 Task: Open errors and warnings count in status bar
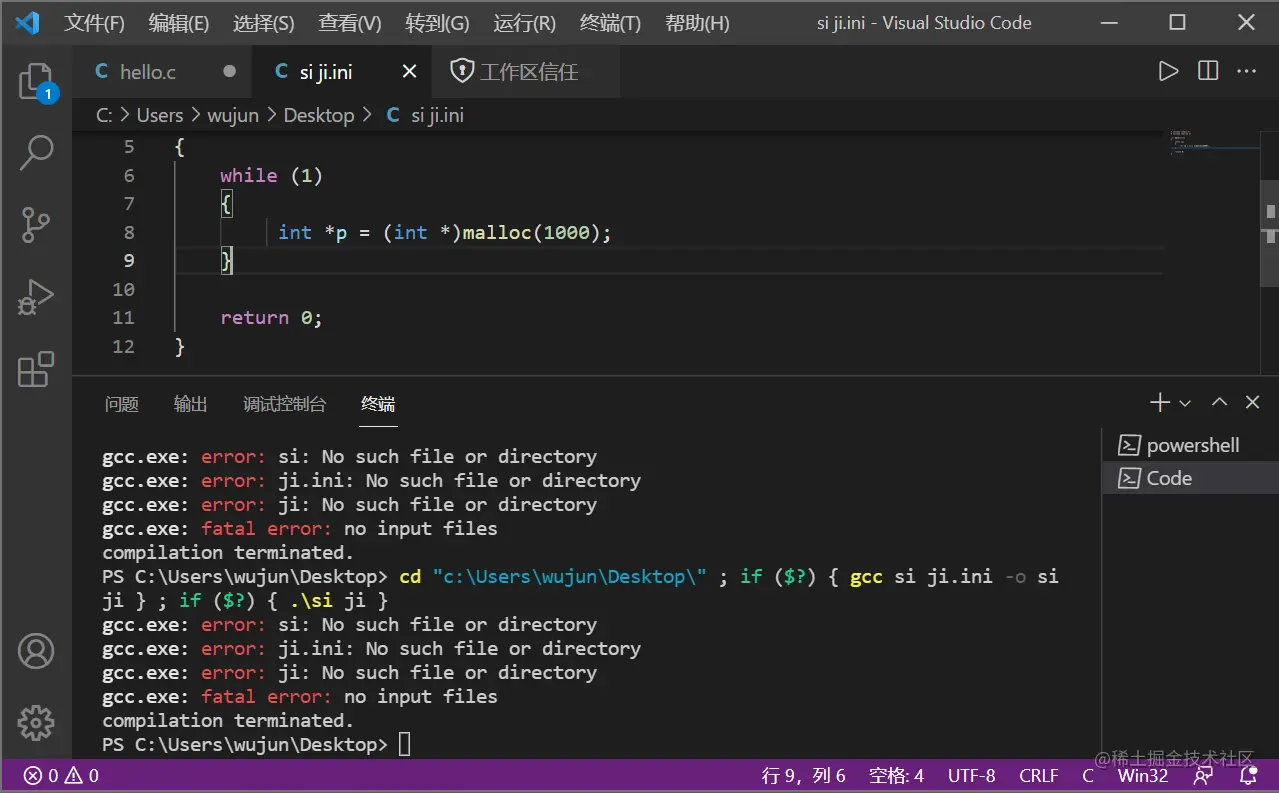pyautogui.click(x=62, y=776)
